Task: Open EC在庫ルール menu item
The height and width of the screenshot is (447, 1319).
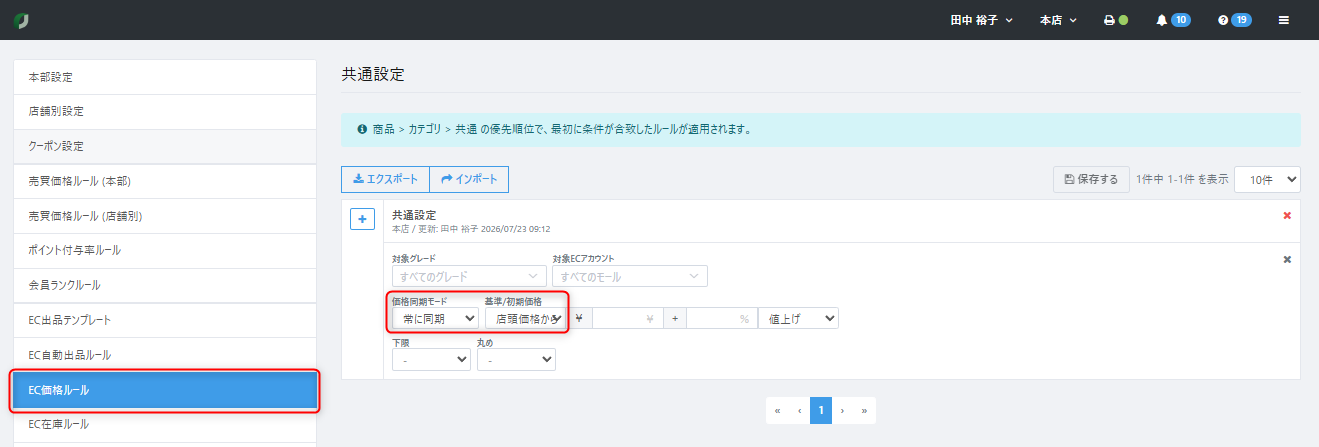Action: [165, 424]
